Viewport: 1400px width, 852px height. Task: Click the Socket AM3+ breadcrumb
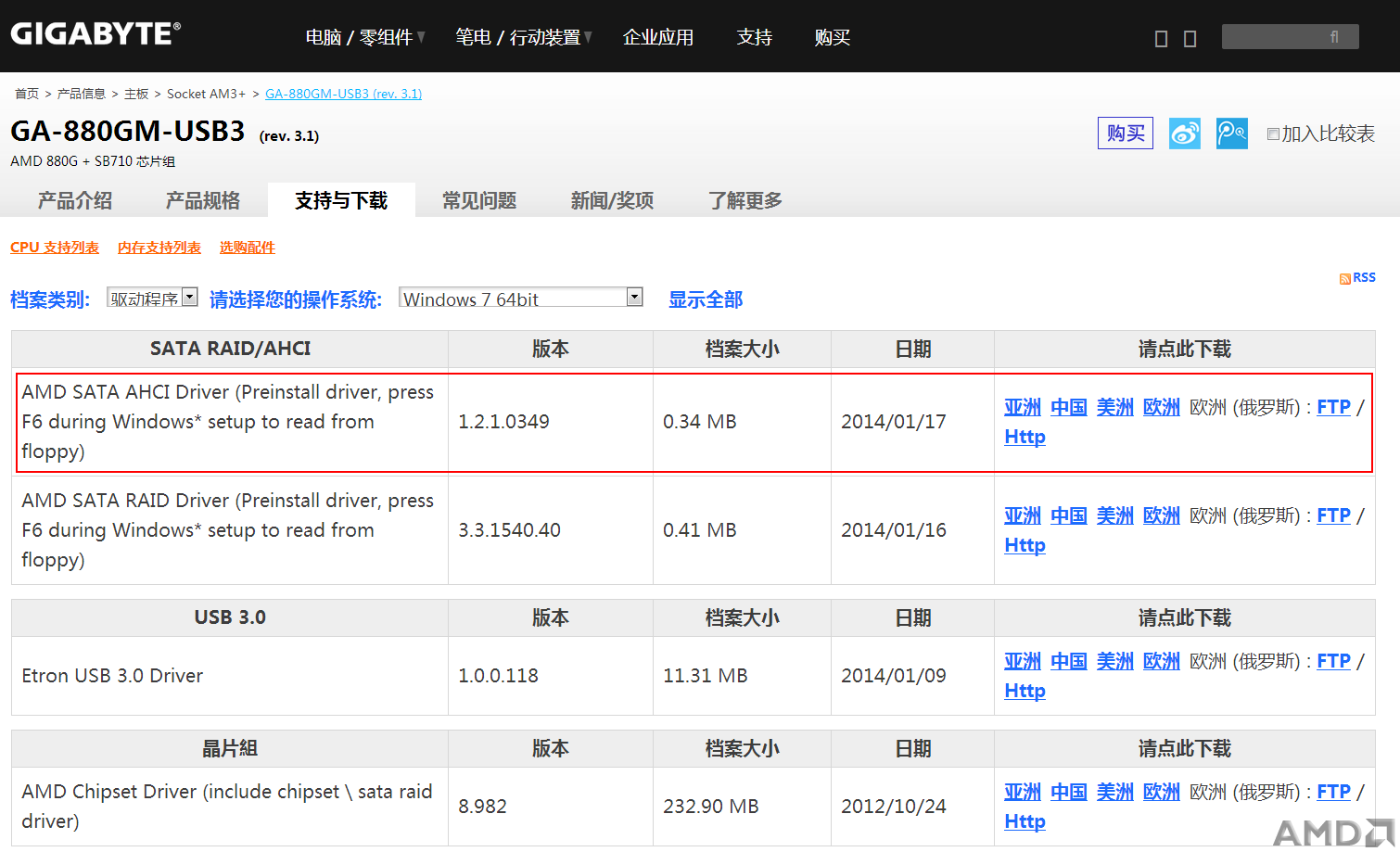pos(206,94)
